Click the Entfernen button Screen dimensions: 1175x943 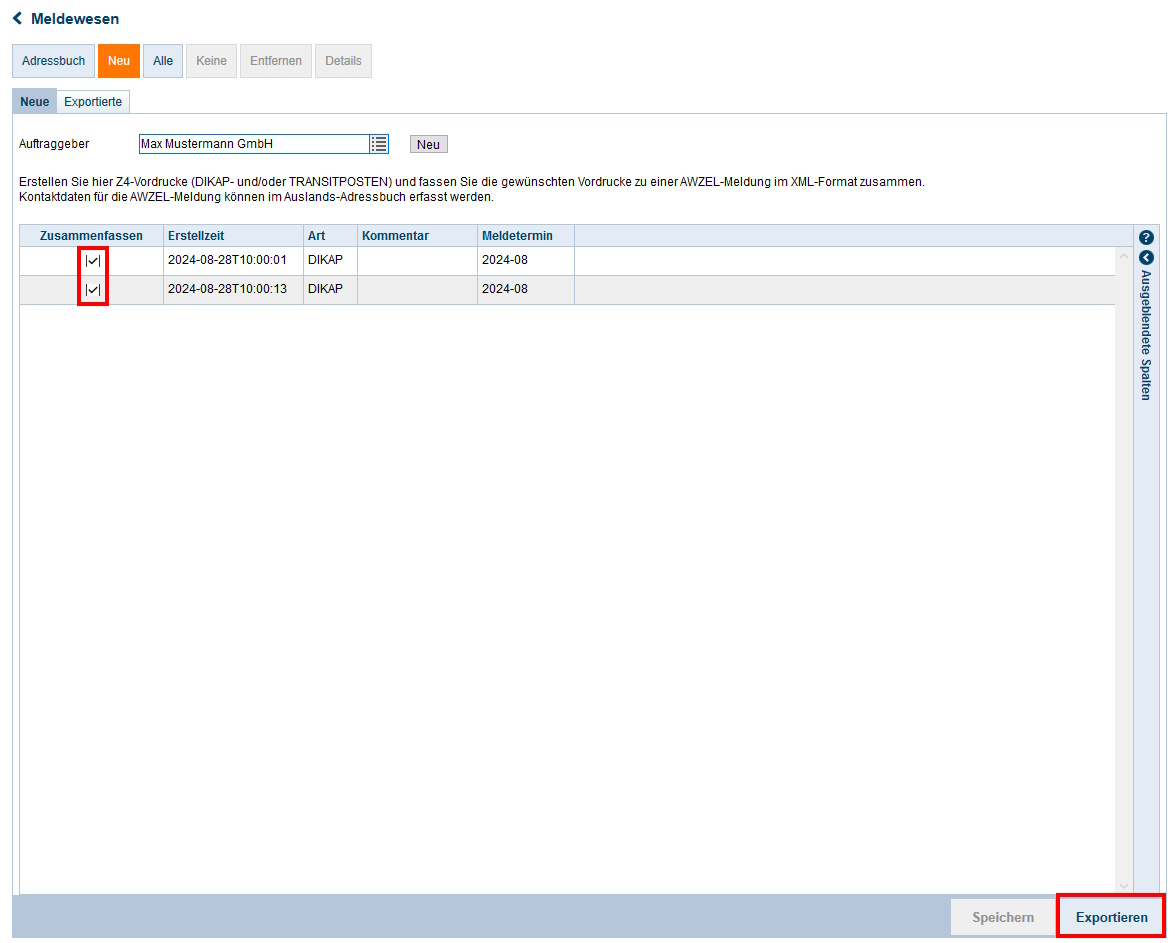pos(276,61)
